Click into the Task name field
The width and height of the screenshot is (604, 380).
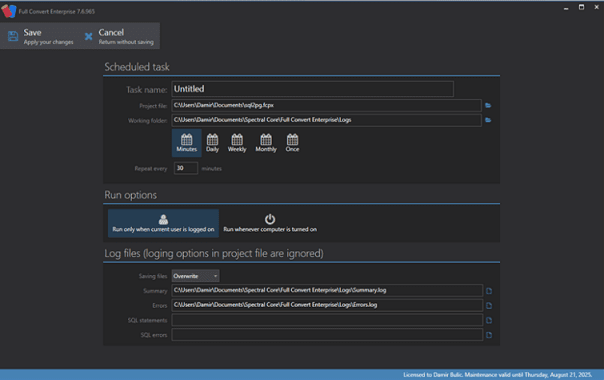[x=313, y=89]
